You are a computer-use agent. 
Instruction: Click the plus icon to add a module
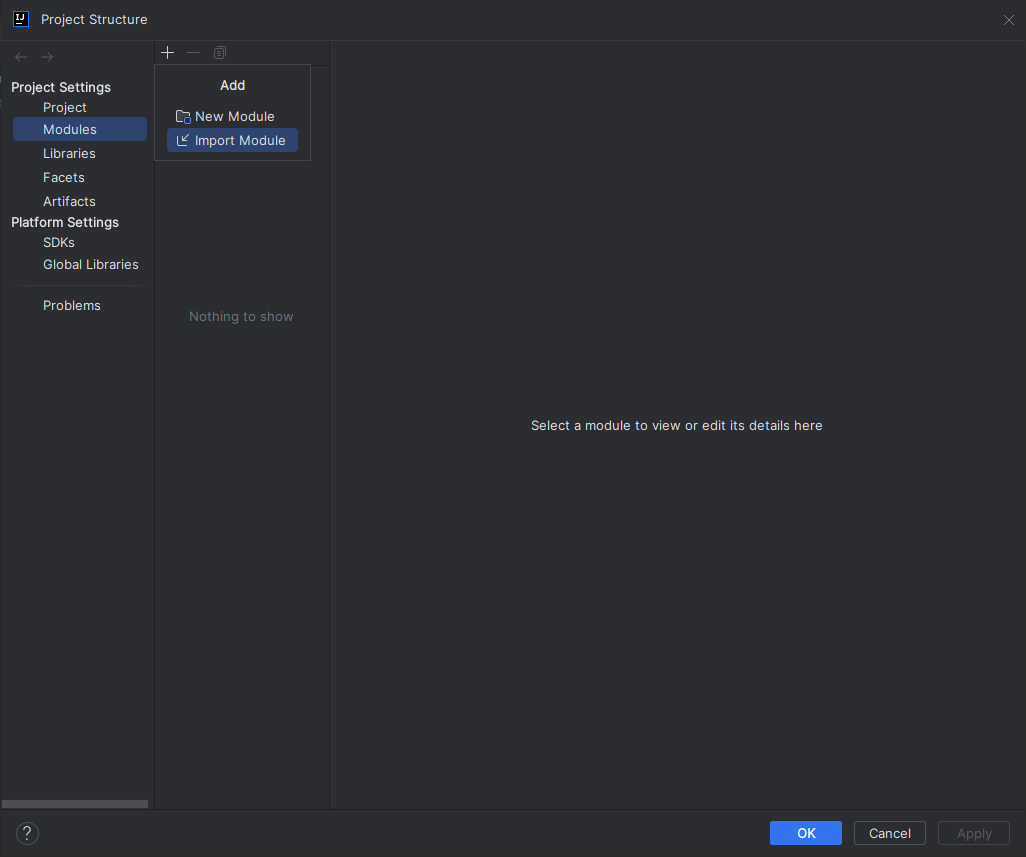point(167,52)
